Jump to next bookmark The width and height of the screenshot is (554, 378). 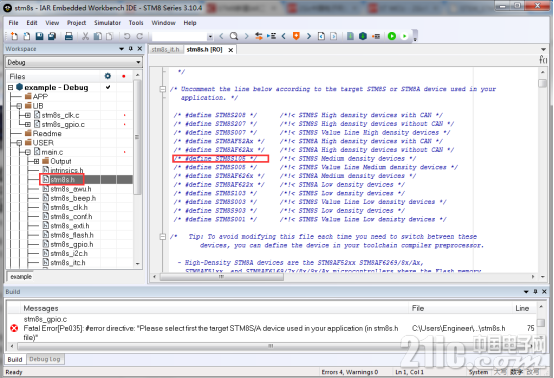[309, 36]
